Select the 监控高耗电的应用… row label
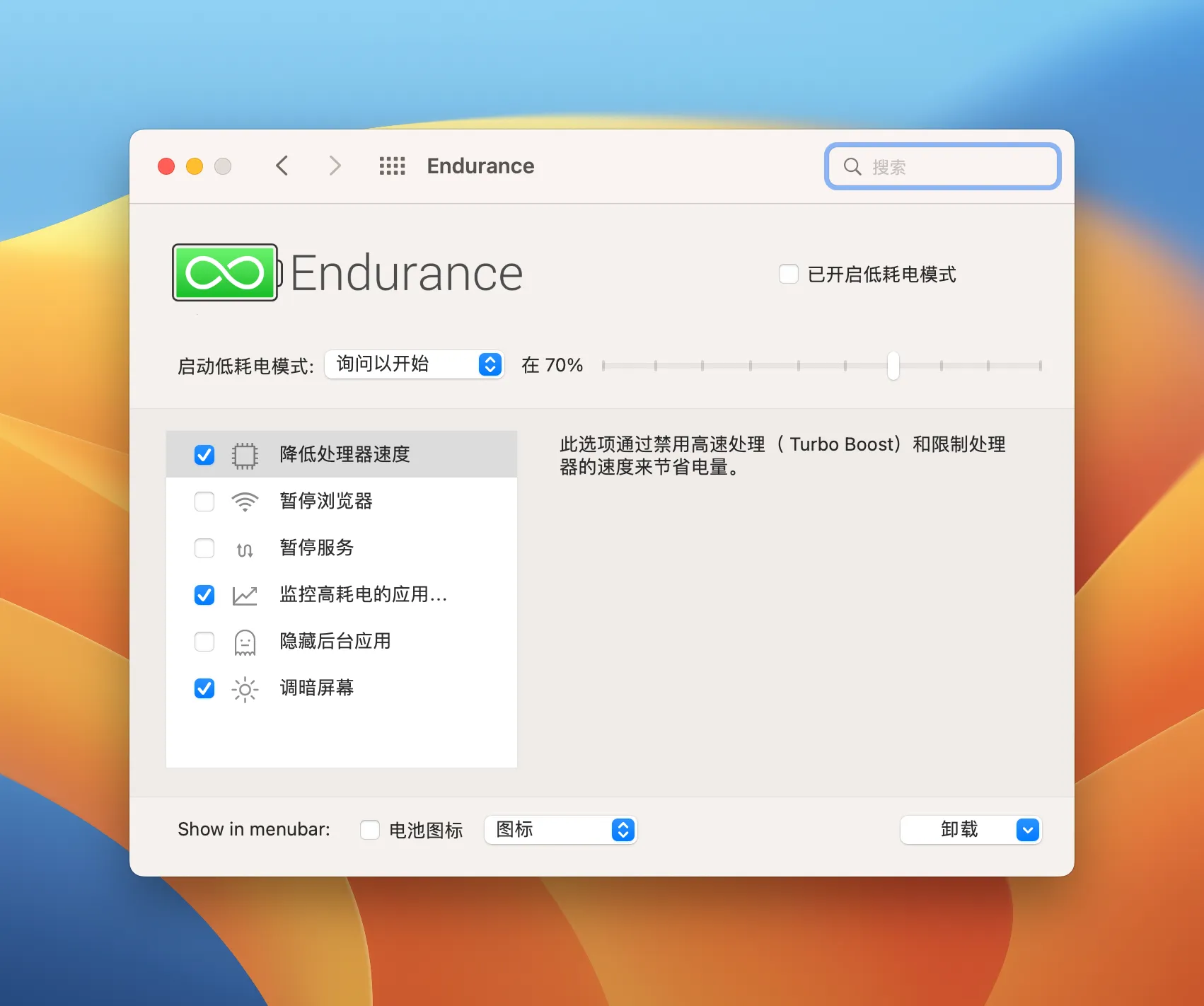 [364, 594]
